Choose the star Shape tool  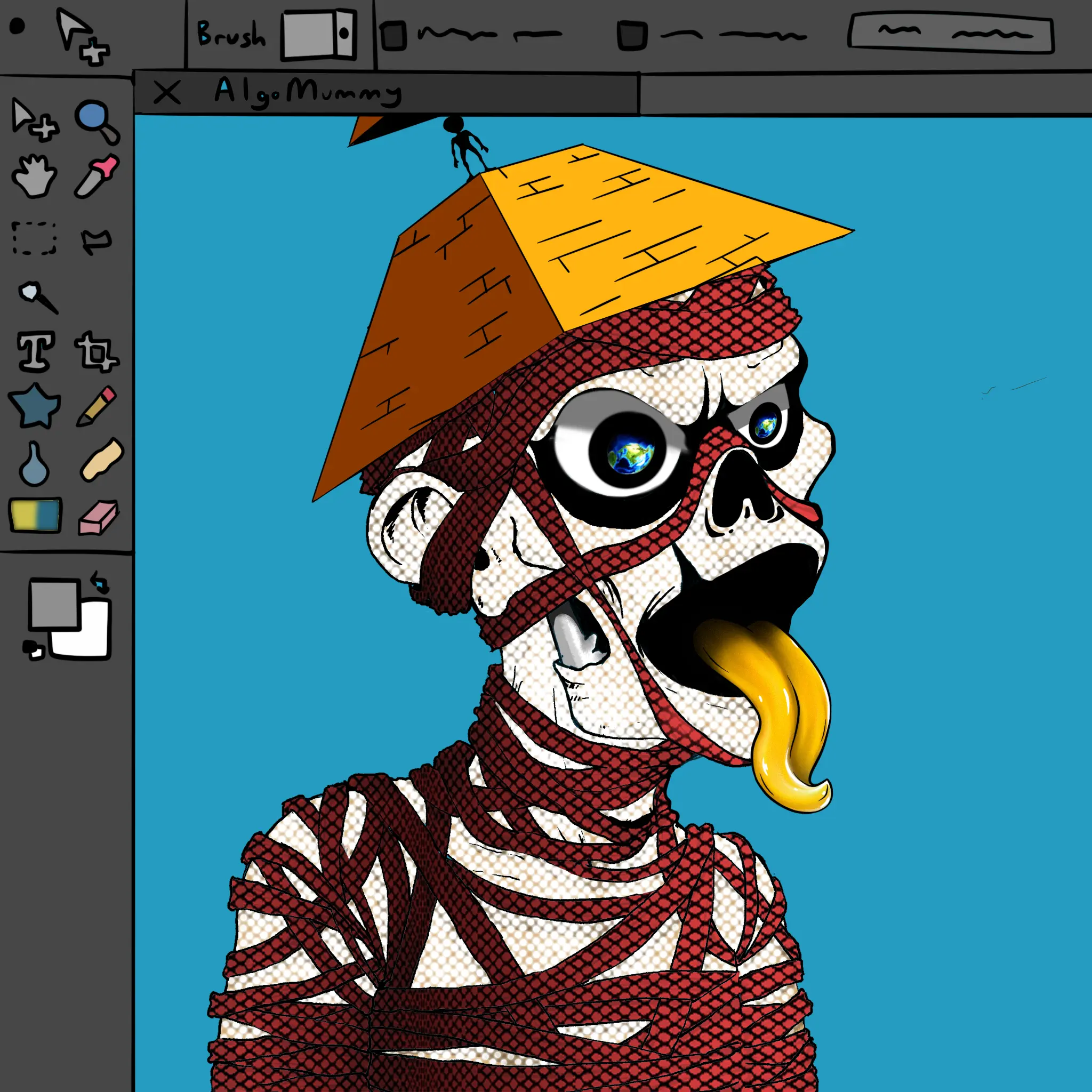point(35,405)
